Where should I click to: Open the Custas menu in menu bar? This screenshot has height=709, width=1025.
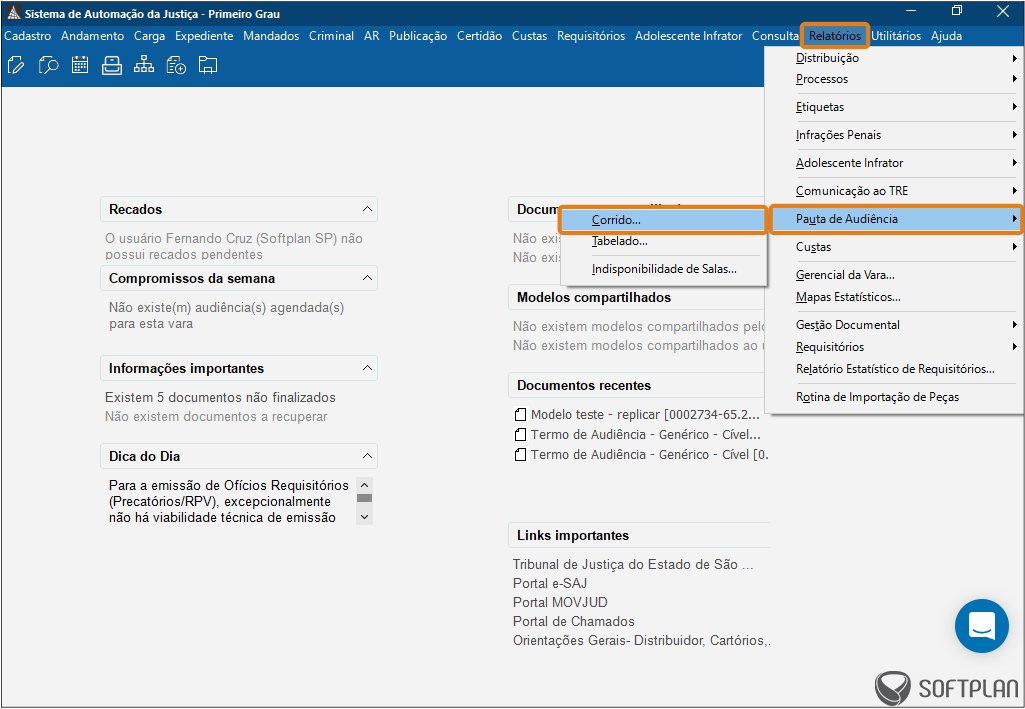(x=529, y=36)
